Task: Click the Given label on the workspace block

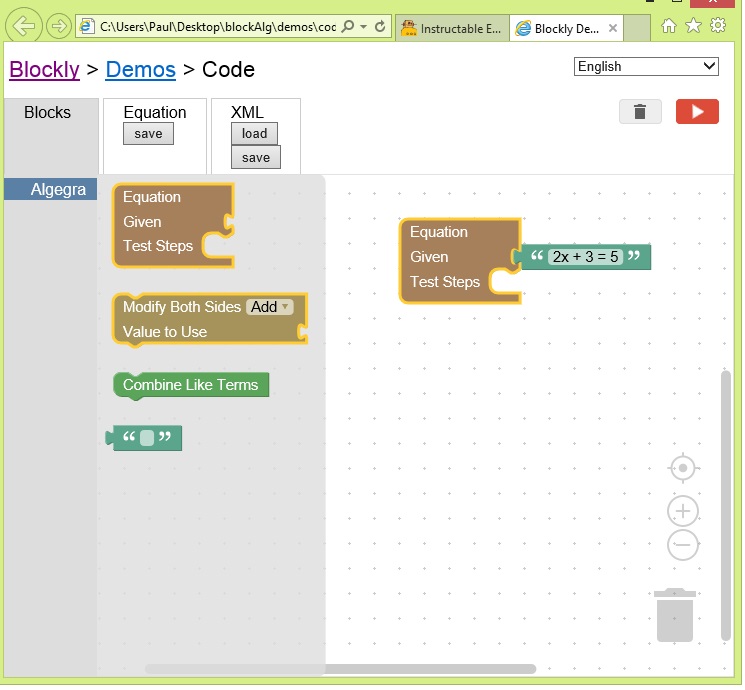Action: [x=431, y=258]
